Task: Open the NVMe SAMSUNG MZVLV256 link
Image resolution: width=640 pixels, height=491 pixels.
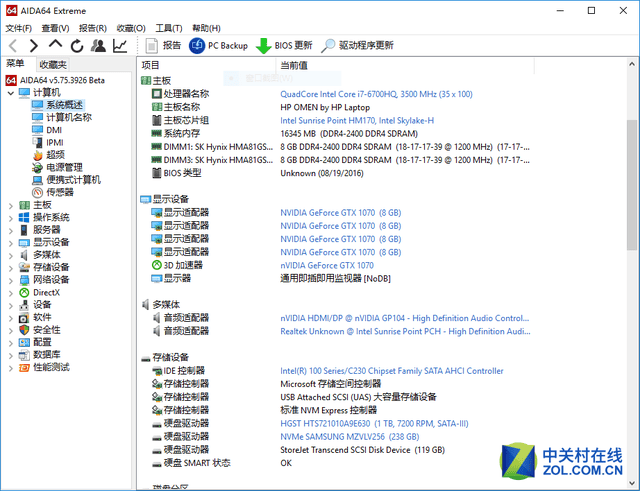Action: 349,437
